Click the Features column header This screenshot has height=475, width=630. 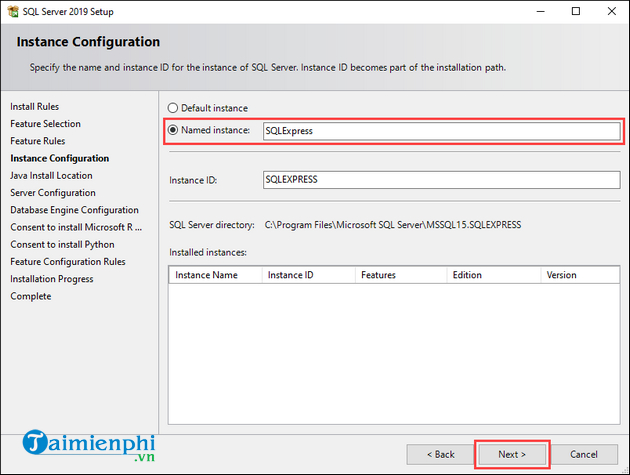click(401, 275)
